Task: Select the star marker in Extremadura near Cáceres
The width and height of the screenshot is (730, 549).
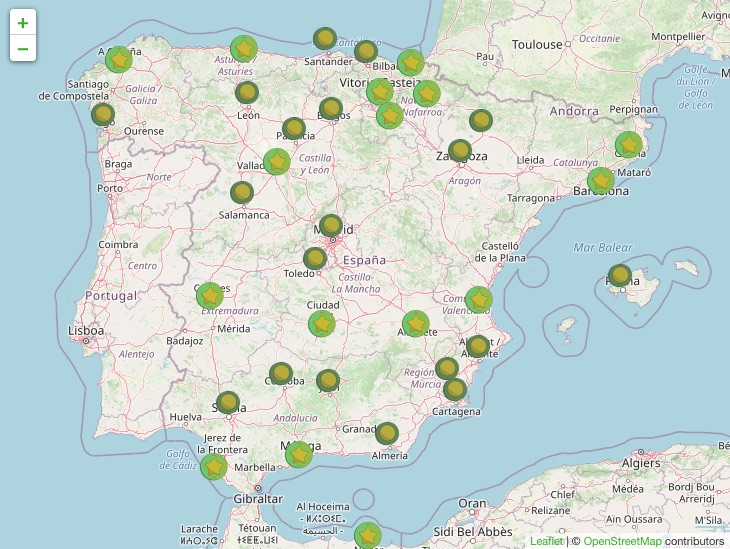Action: [x=209, y=296]
